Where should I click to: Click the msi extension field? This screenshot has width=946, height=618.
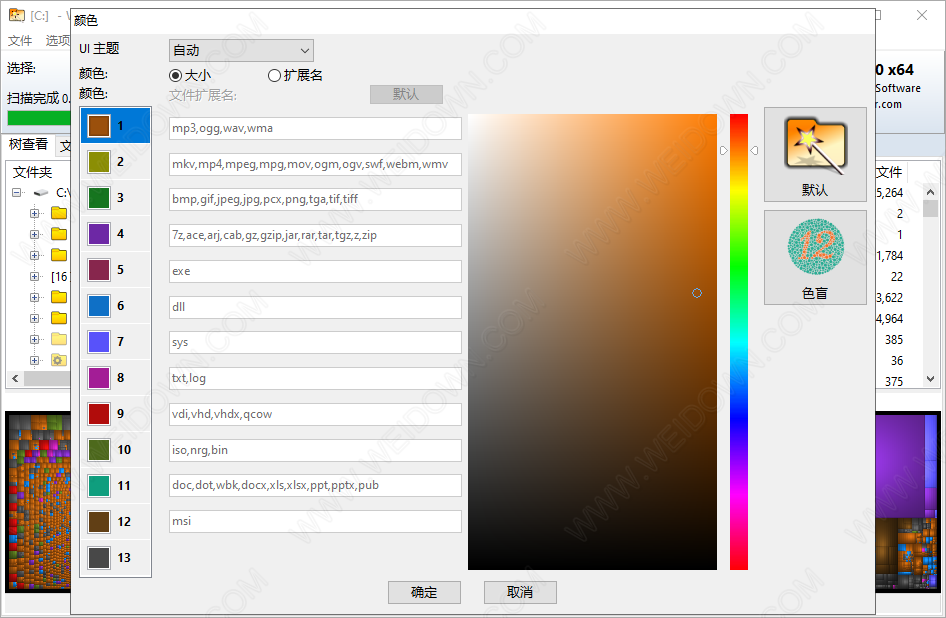[315, 521]
